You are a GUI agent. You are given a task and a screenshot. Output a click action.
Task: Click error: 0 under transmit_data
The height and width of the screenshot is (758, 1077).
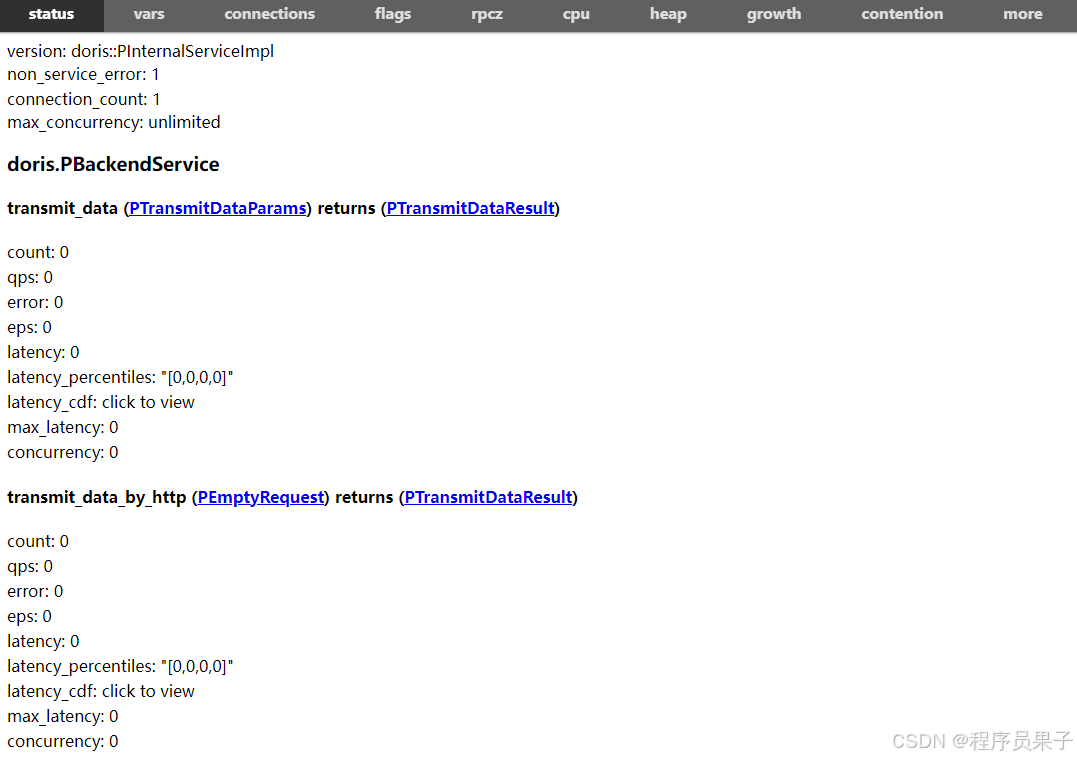35,302
